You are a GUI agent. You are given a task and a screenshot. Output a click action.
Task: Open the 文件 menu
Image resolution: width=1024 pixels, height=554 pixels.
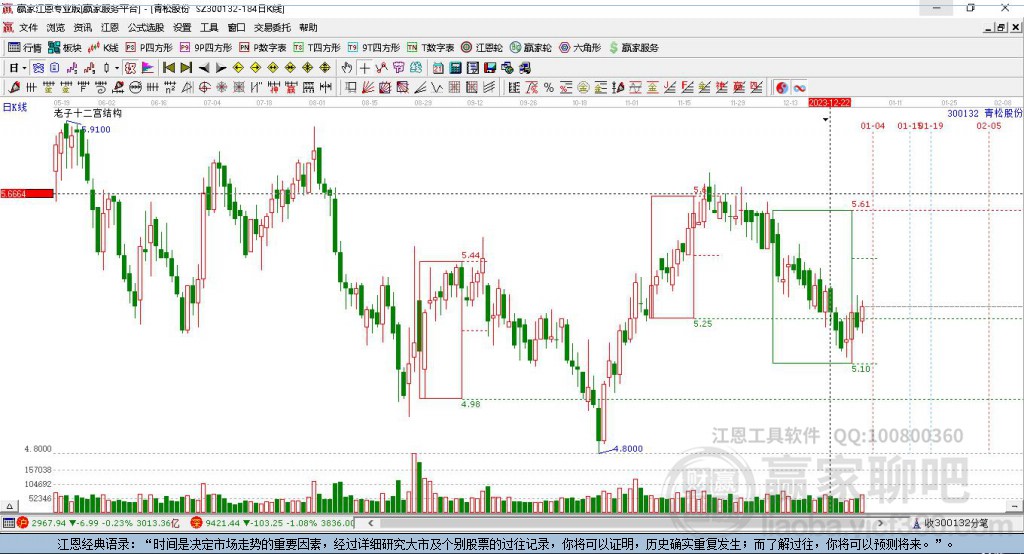coord(28,27)
